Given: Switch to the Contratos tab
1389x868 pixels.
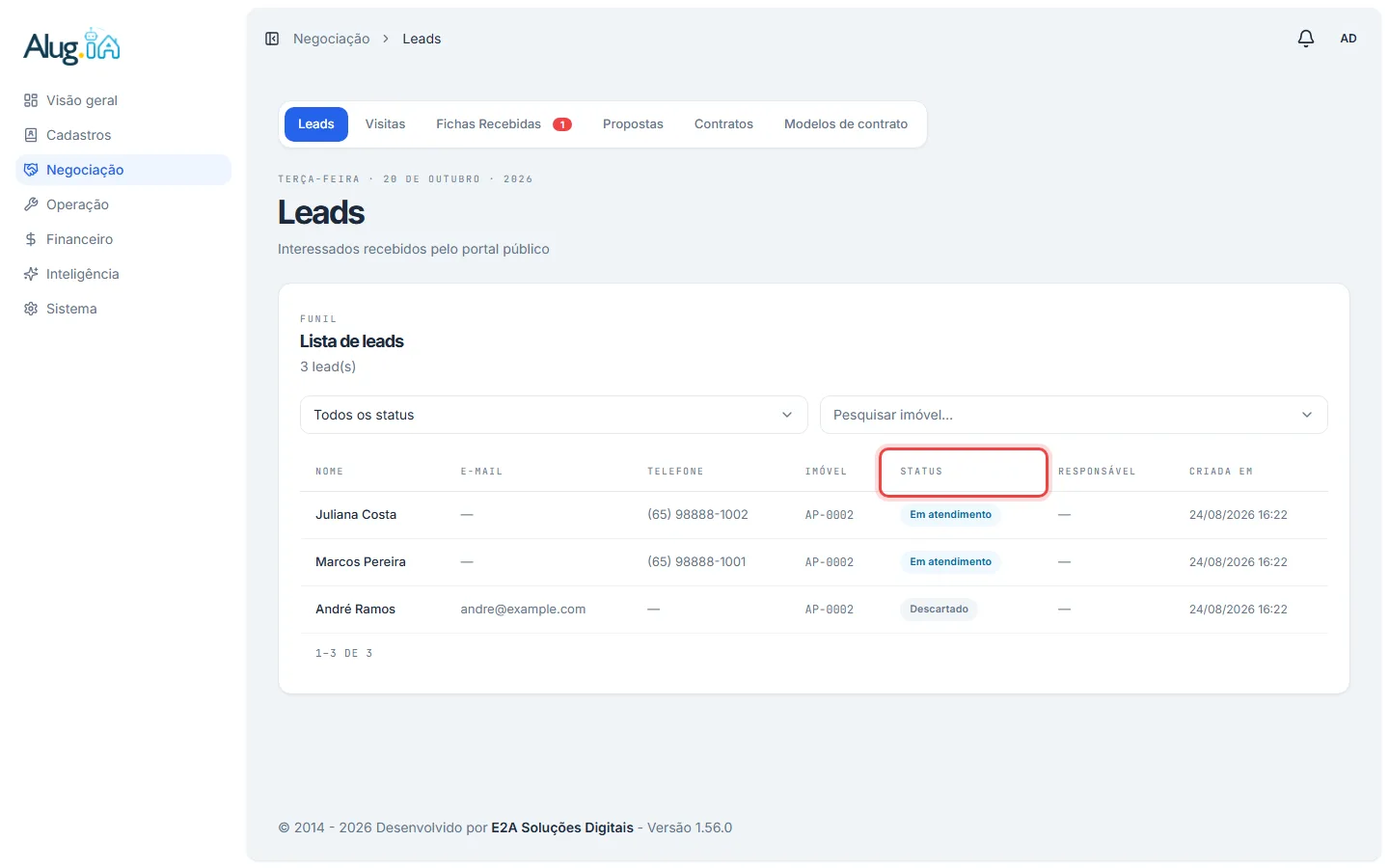Looking at the screenshot, I should click(x=723, y=124).
